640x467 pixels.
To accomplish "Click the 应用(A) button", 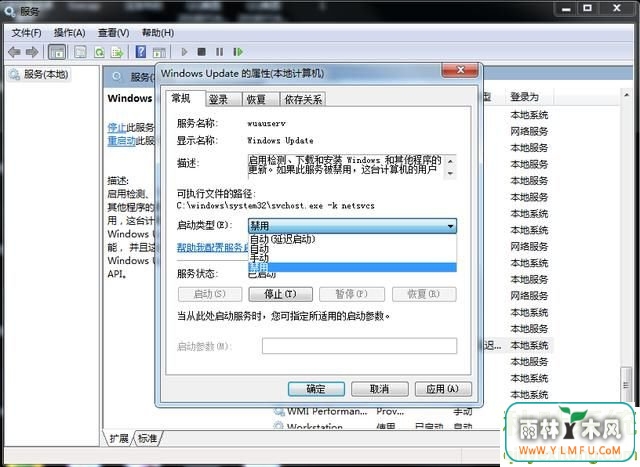I will point(443,389).
